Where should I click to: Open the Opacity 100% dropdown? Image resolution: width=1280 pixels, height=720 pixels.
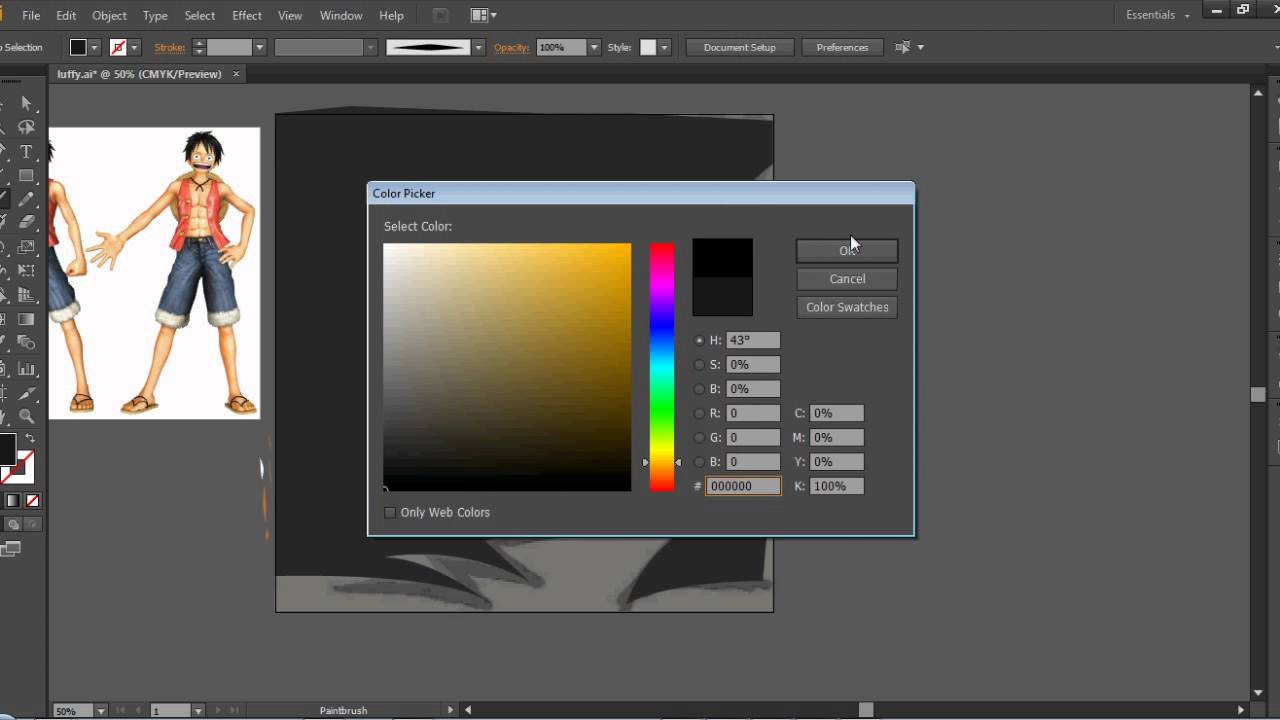594,47
